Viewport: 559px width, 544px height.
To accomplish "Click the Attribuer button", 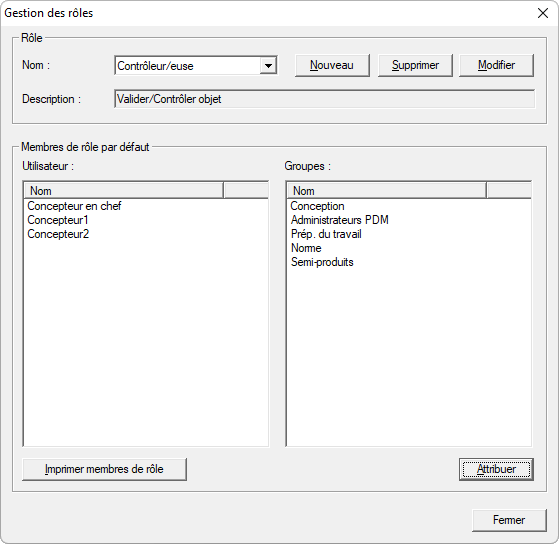I will click(496, 469).
